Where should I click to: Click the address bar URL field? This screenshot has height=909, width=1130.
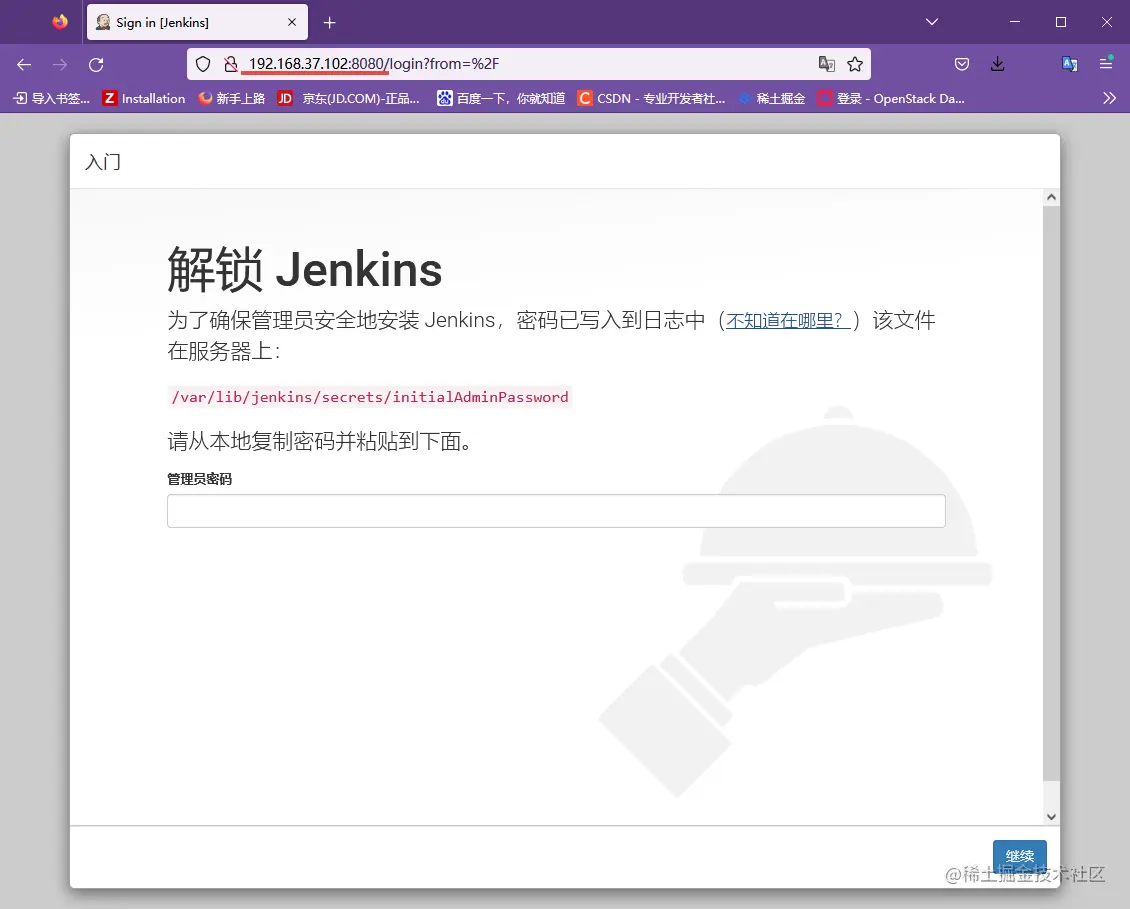529,64
